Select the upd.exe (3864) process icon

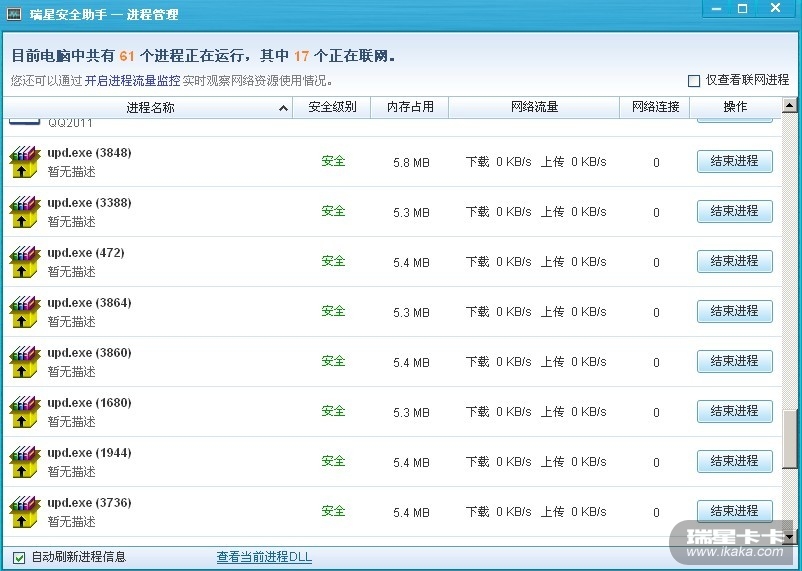point(25,312)
